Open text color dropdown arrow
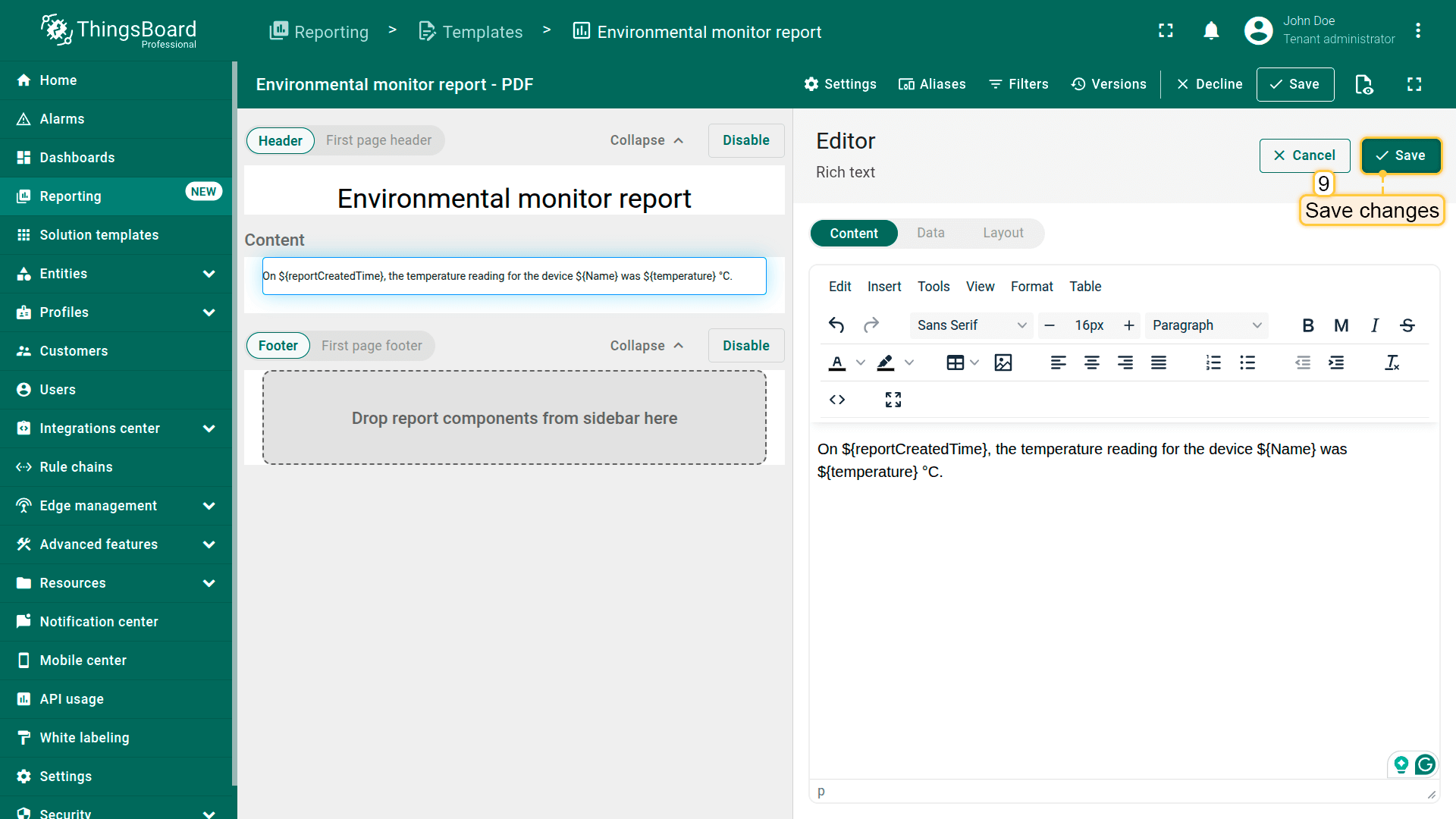 point(861,362)
